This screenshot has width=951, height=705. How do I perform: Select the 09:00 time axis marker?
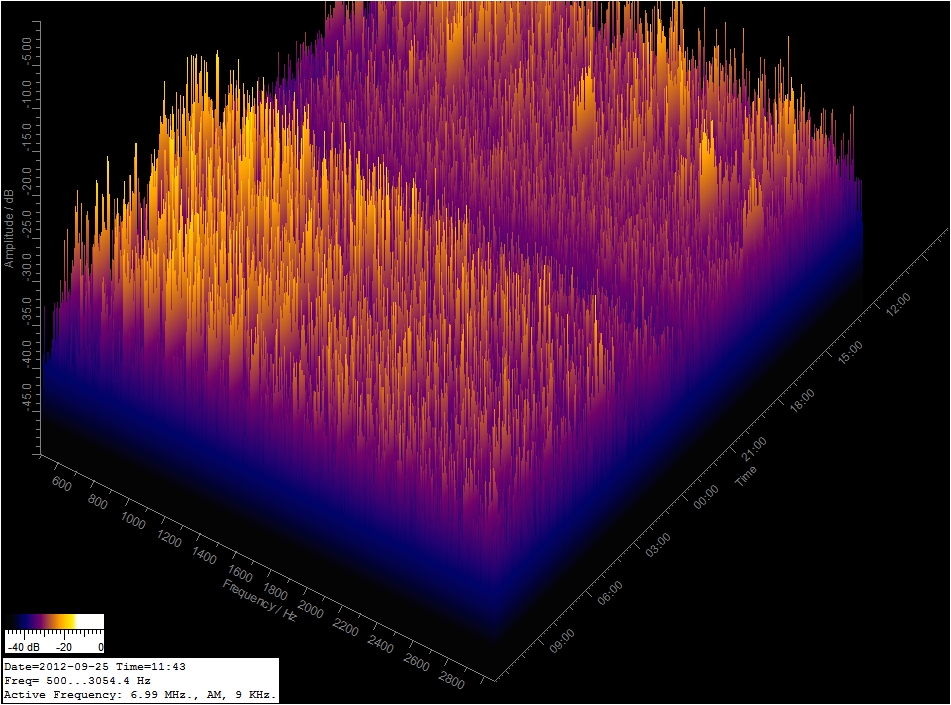[561, 637]
